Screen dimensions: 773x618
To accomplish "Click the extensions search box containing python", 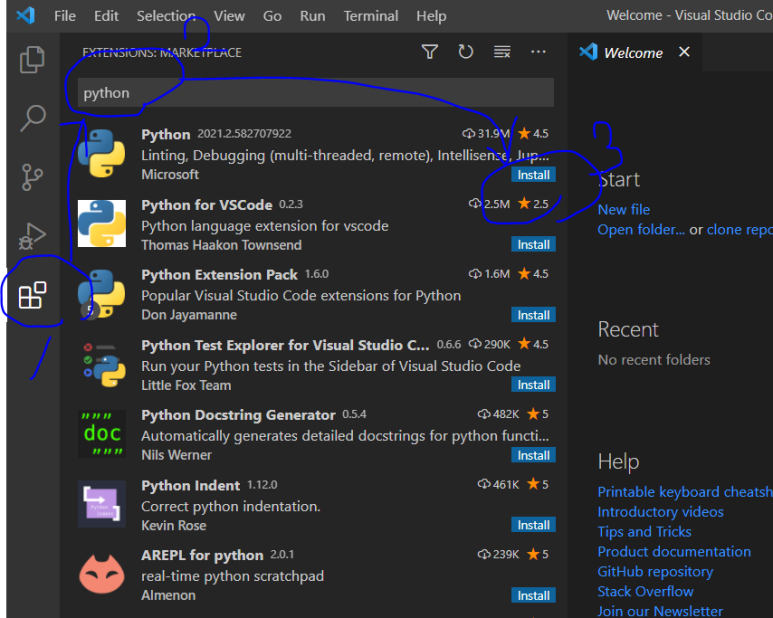I will click(x=316, y=93).
